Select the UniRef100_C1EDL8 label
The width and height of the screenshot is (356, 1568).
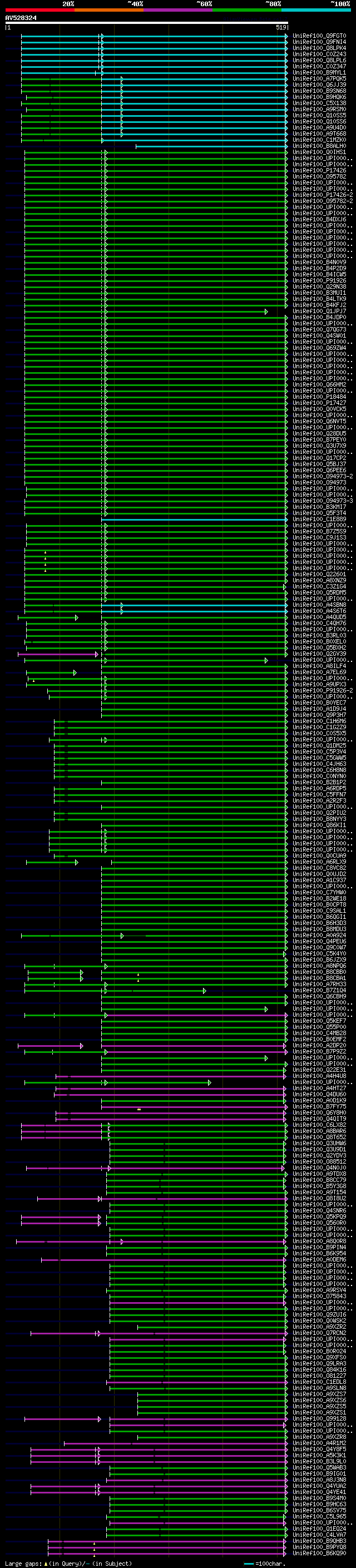[319, 1382]
